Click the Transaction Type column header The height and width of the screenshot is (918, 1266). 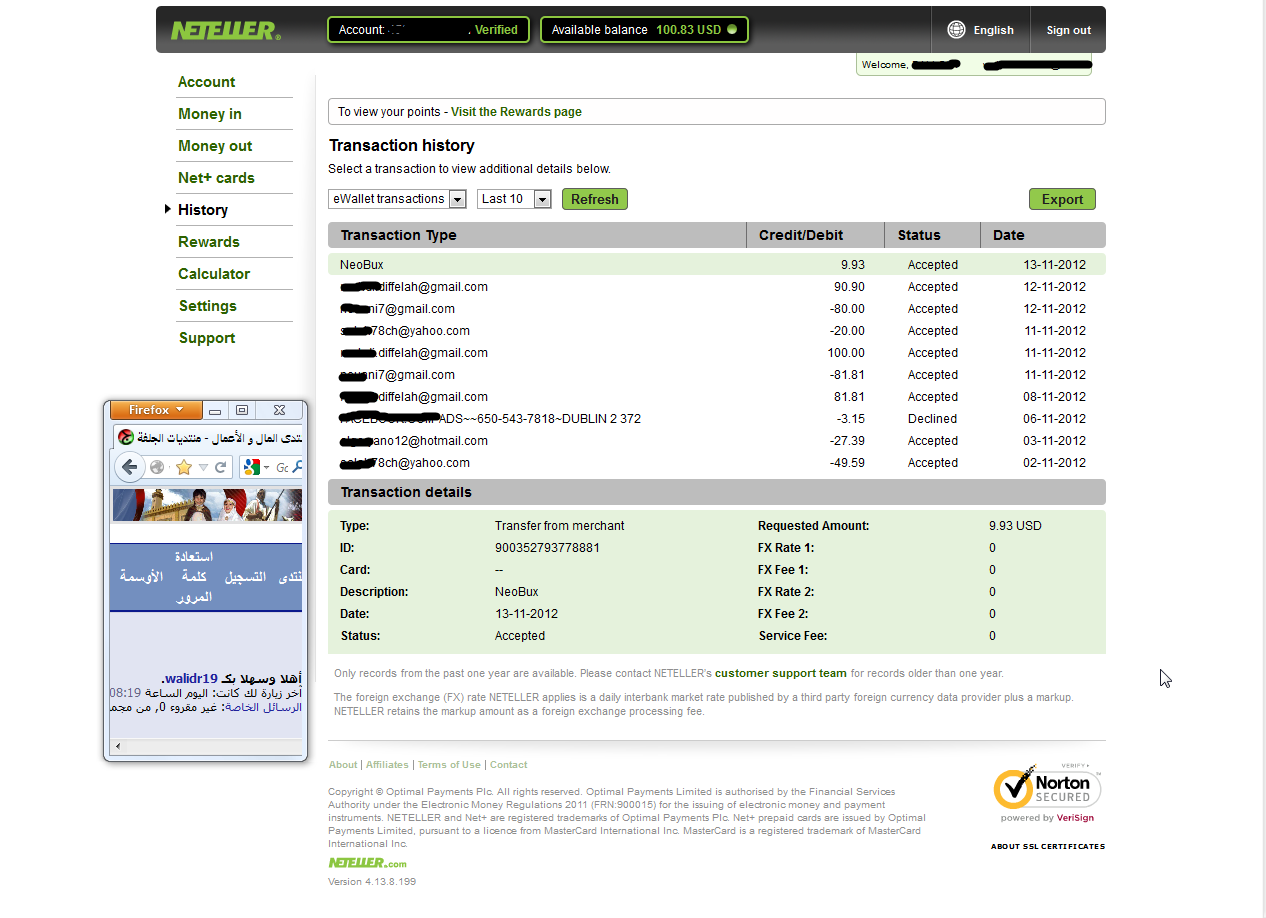pos(537,235)
